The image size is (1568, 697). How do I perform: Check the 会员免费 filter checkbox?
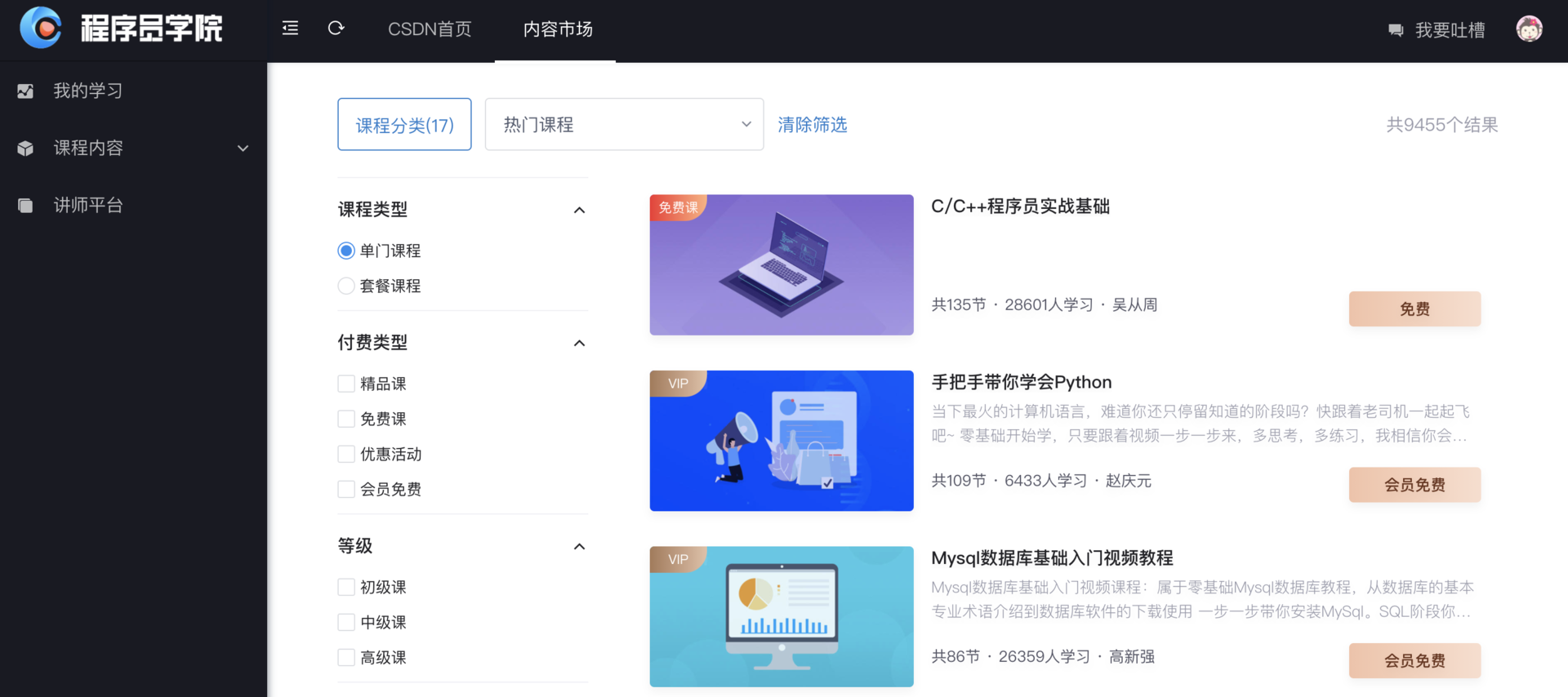coord(346,489)
